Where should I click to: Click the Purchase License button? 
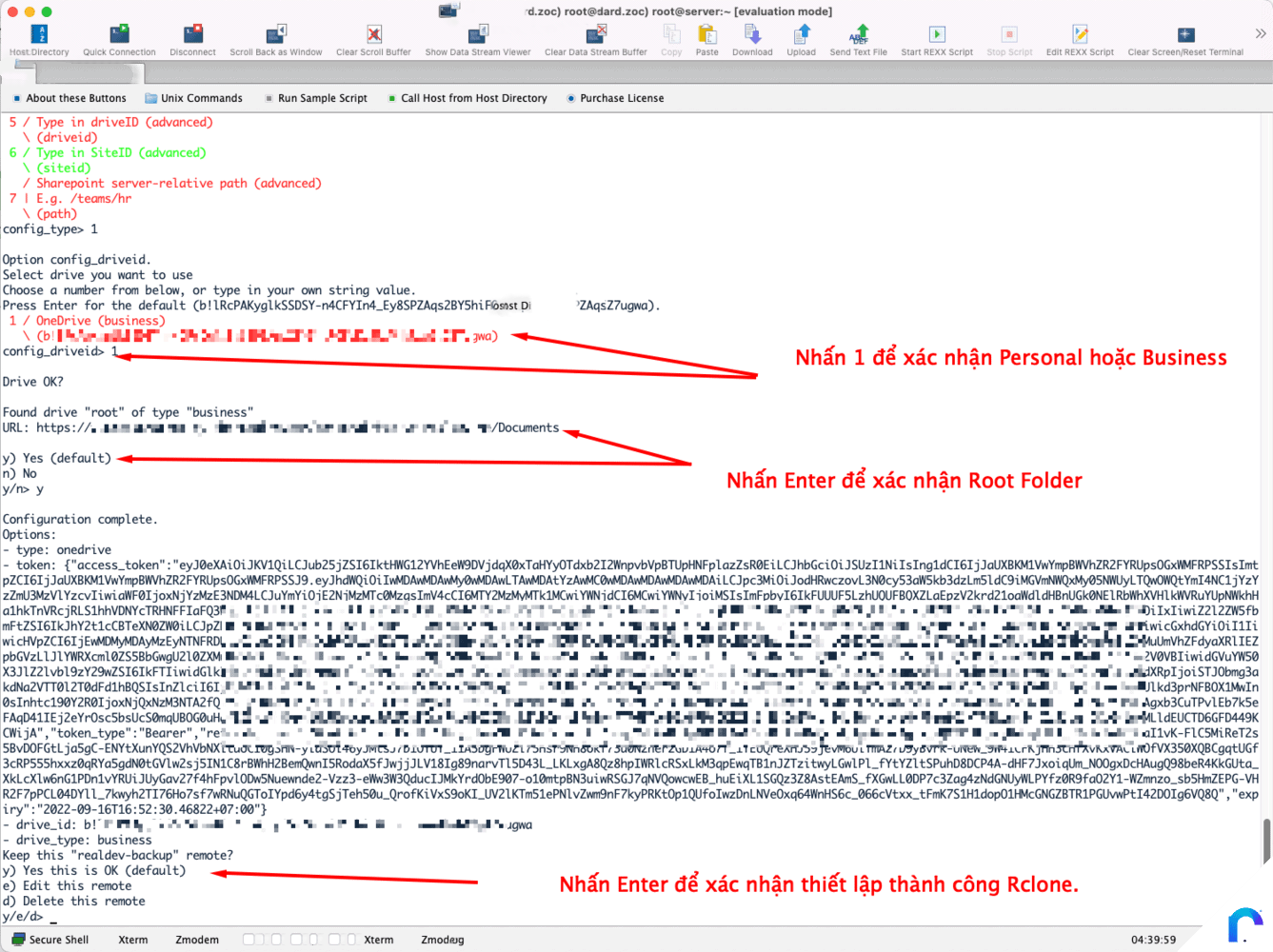pos(615,98)
